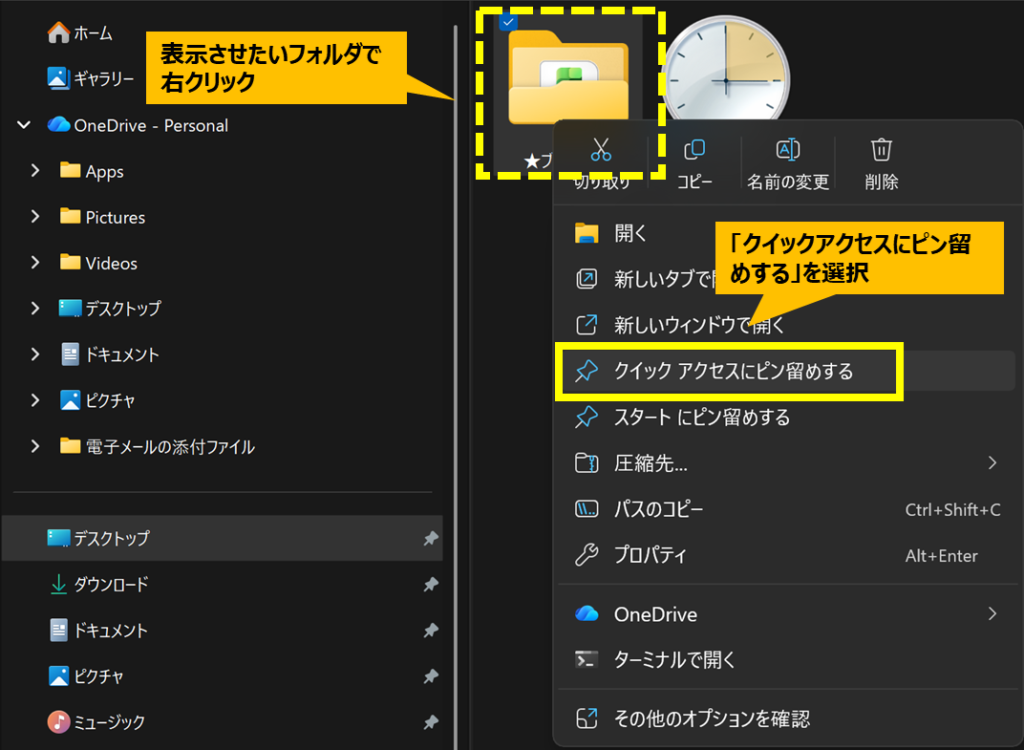The width and height of the screenshot is (1024, 750).
Task: Click the Rename icon
Action: 788,151
